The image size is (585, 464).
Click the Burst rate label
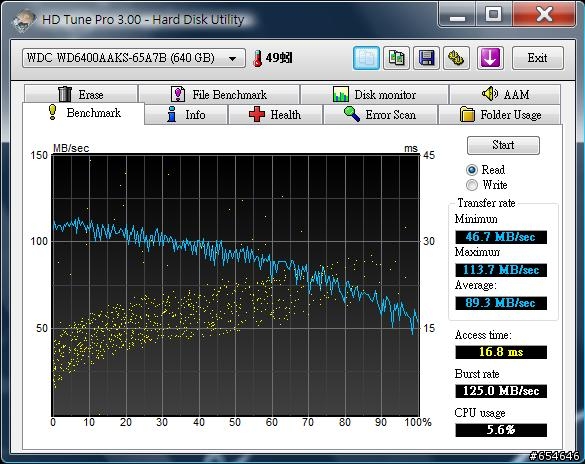click(477, 374)
